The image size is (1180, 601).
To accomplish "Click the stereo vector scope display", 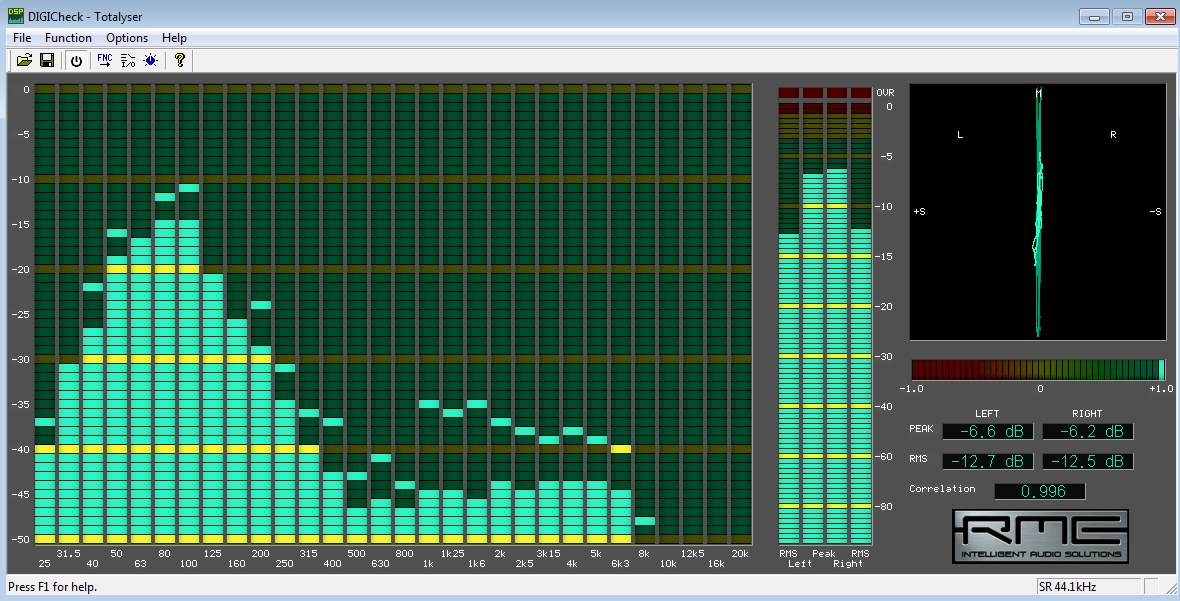I will [1038, 212].
